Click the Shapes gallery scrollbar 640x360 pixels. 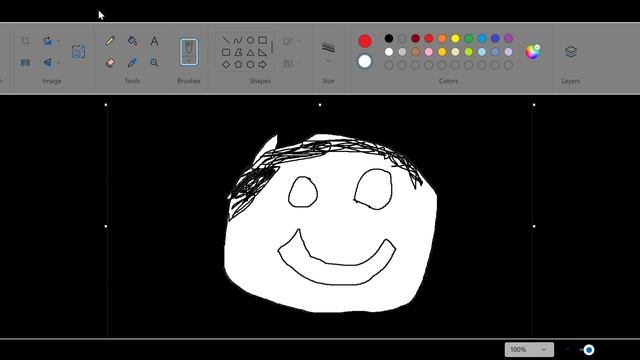coord(272,47)
